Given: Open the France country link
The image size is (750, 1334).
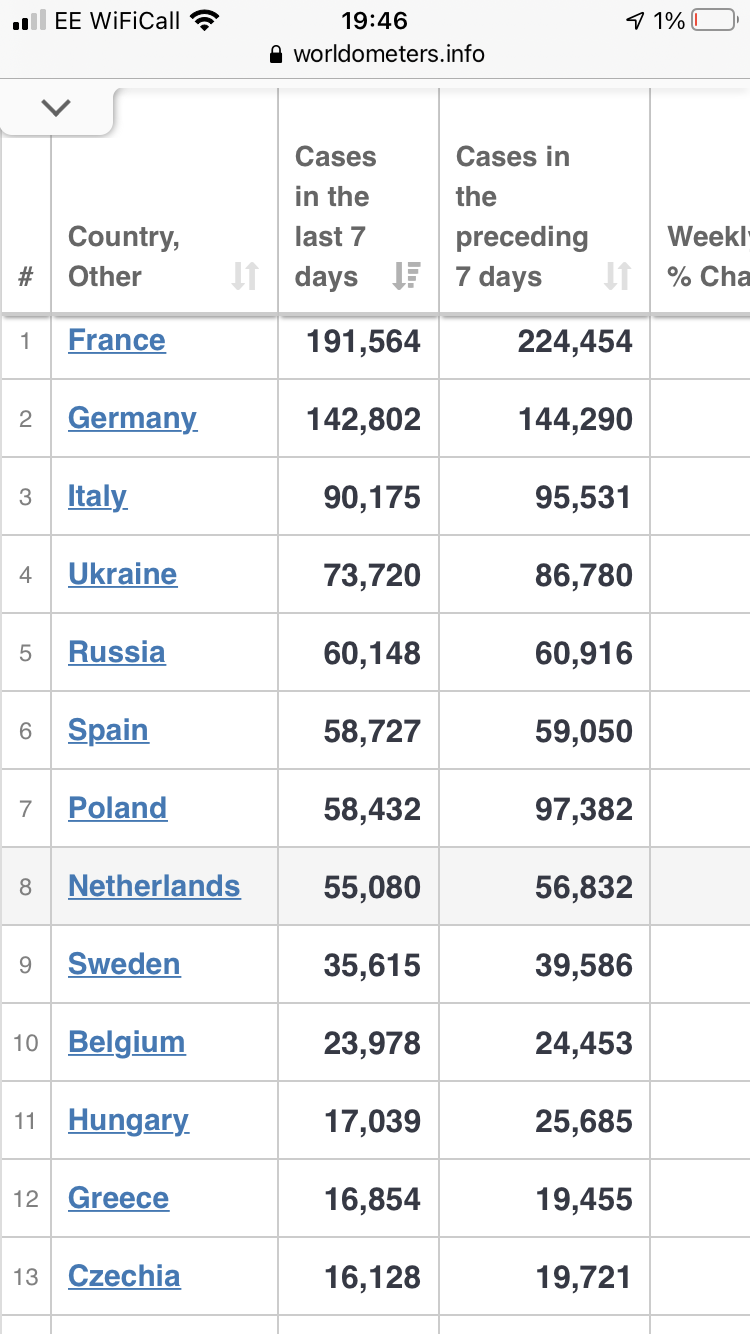Looking at the screenshot, I should click(117, 340).
